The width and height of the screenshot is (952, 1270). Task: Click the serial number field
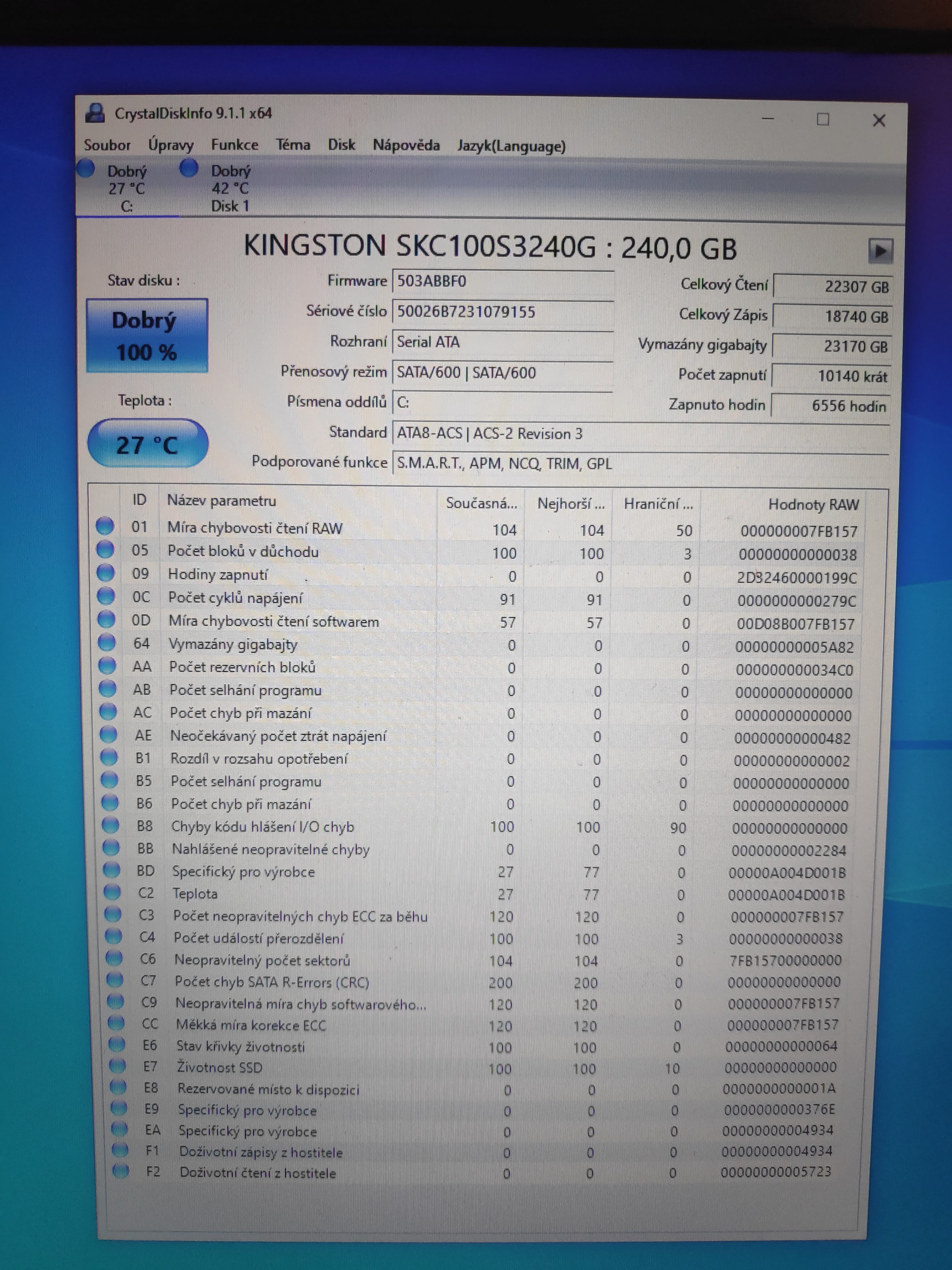coord(503,312)
